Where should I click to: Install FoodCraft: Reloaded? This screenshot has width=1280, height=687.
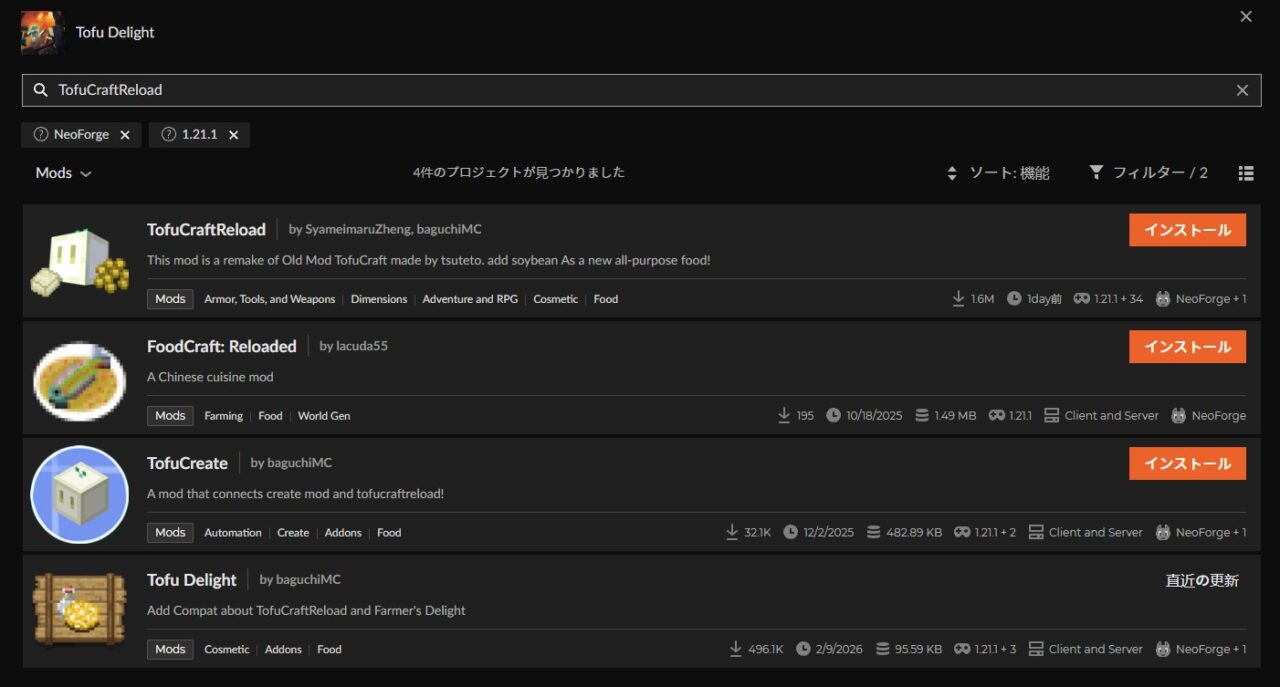click(1187, 347)
